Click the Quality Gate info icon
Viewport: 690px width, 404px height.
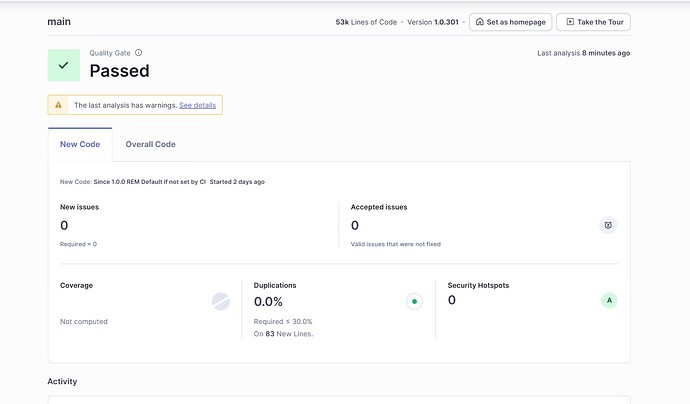tap(138, 53)
